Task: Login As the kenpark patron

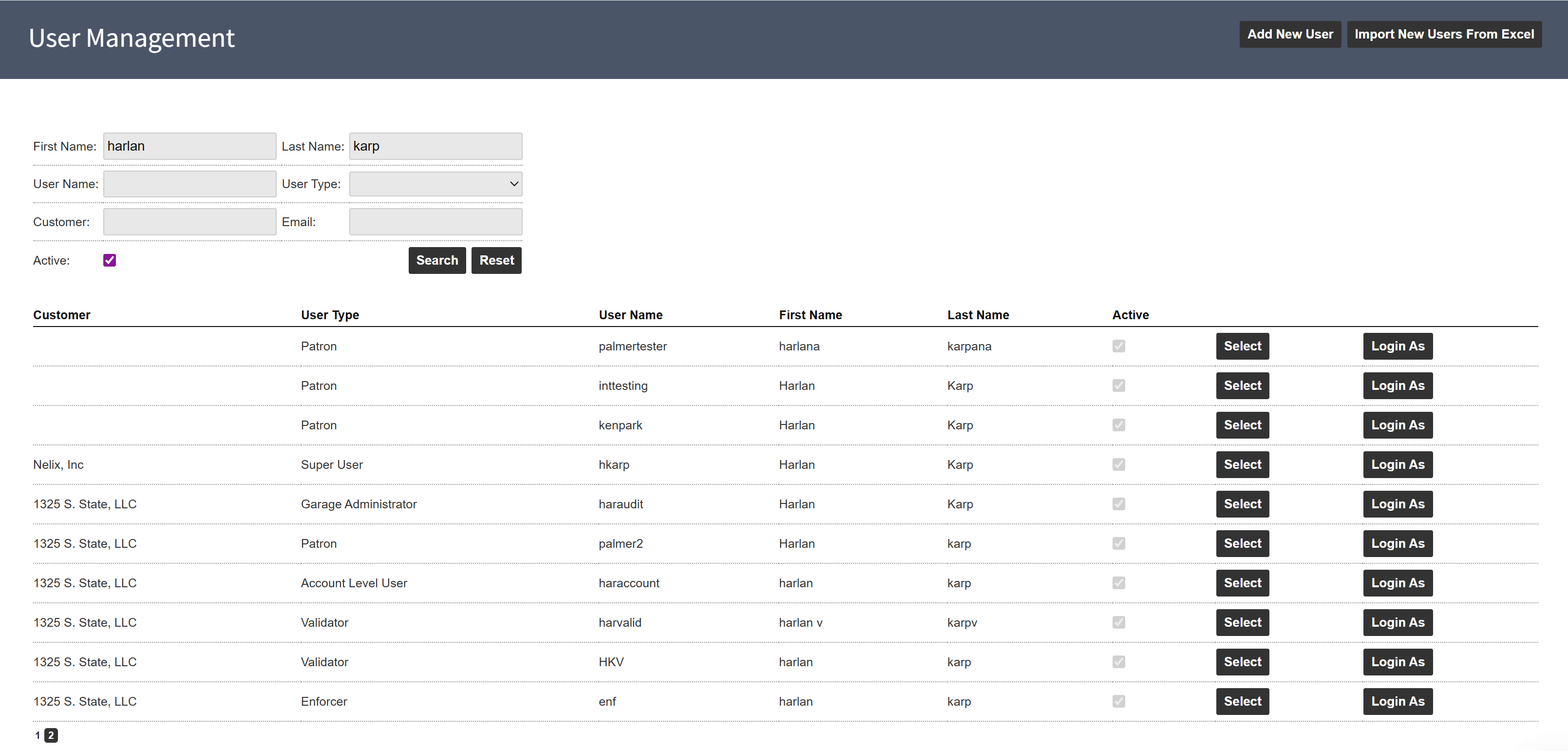Action: tap(1397, 424)
